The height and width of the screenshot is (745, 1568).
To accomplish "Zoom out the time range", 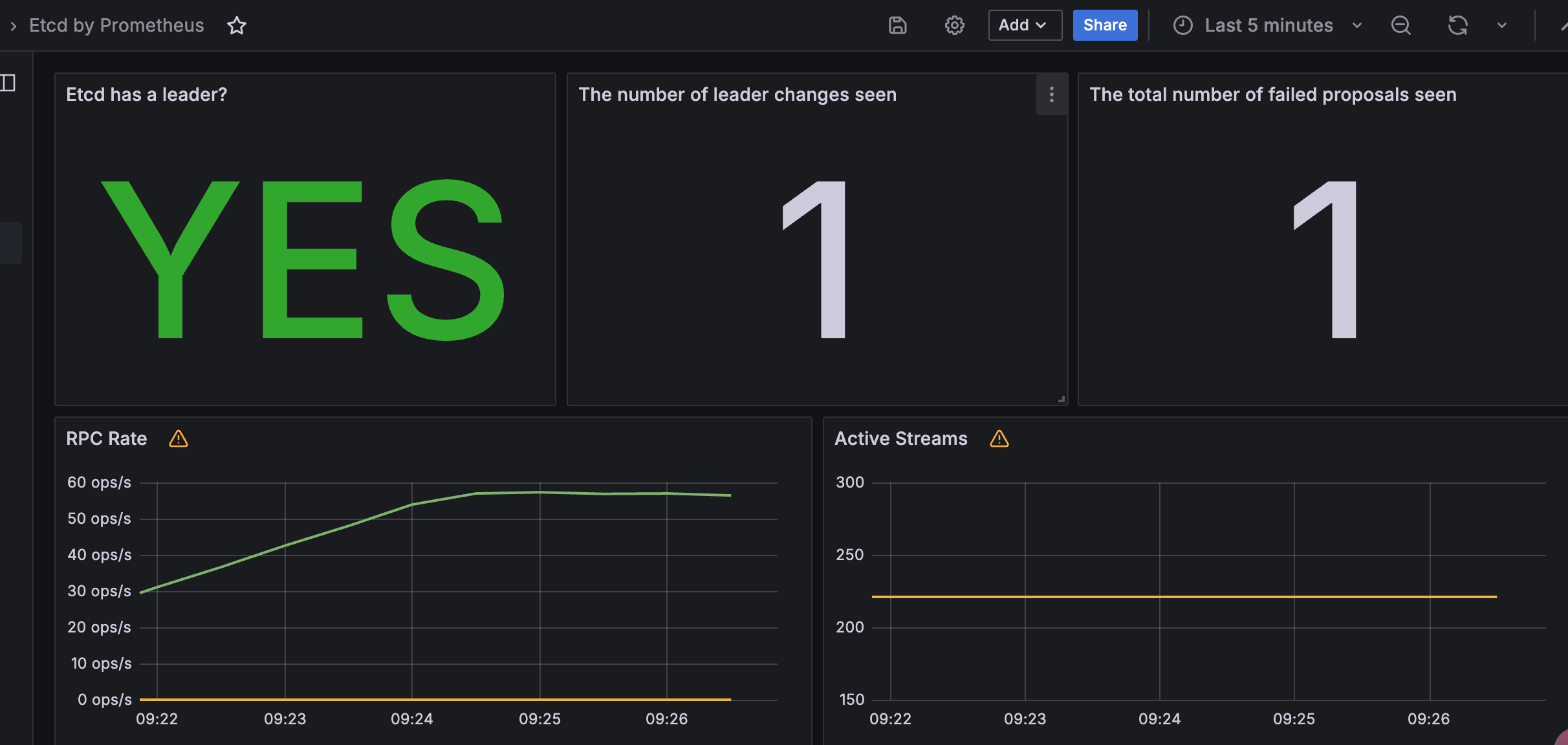I will 1401,25.
